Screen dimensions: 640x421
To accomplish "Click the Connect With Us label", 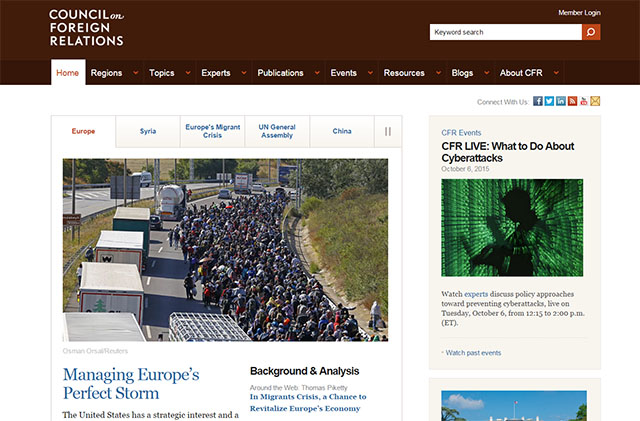I will point(503,102).
